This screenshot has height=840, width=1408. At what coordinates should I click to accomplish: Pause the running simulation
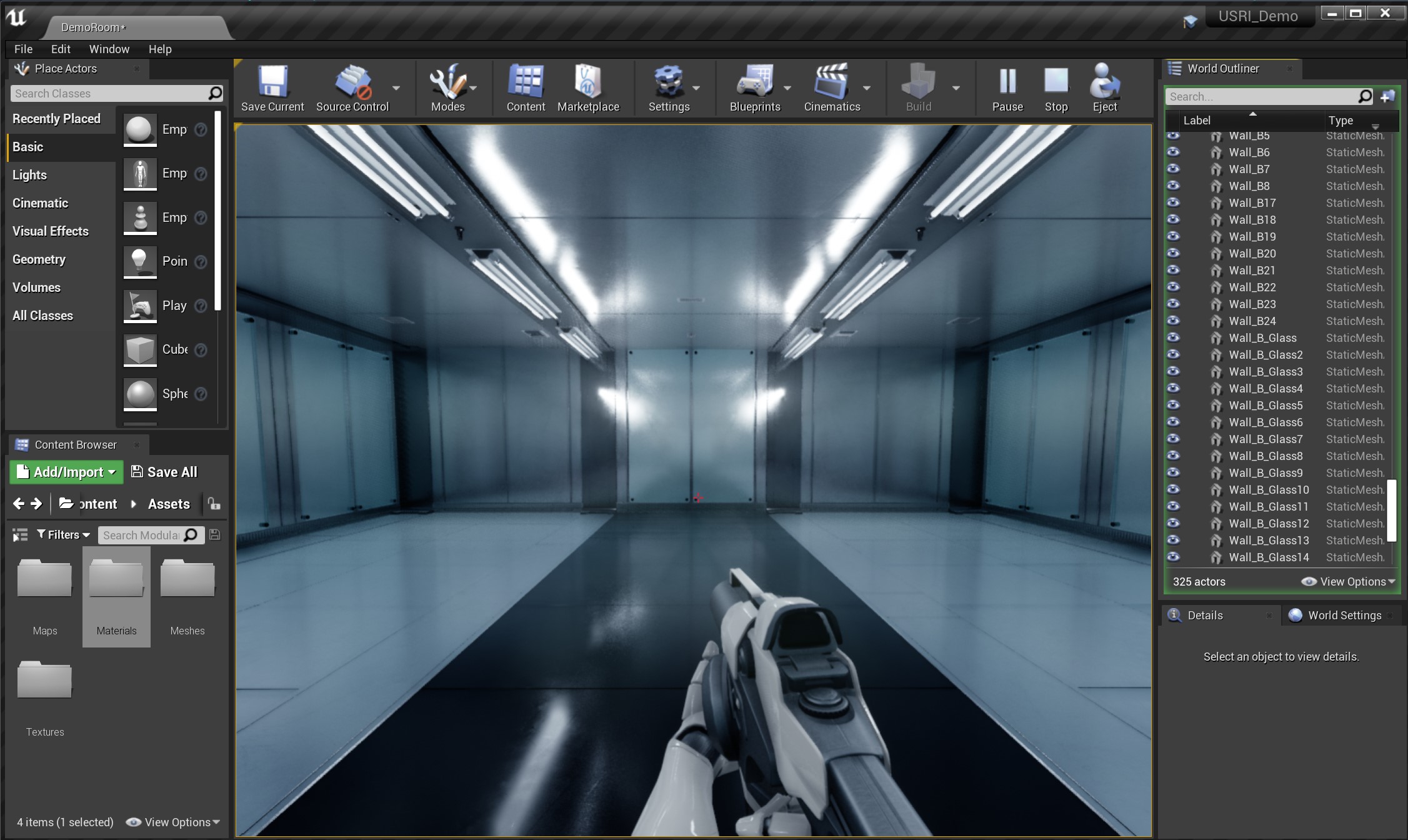click(1007, 82)
